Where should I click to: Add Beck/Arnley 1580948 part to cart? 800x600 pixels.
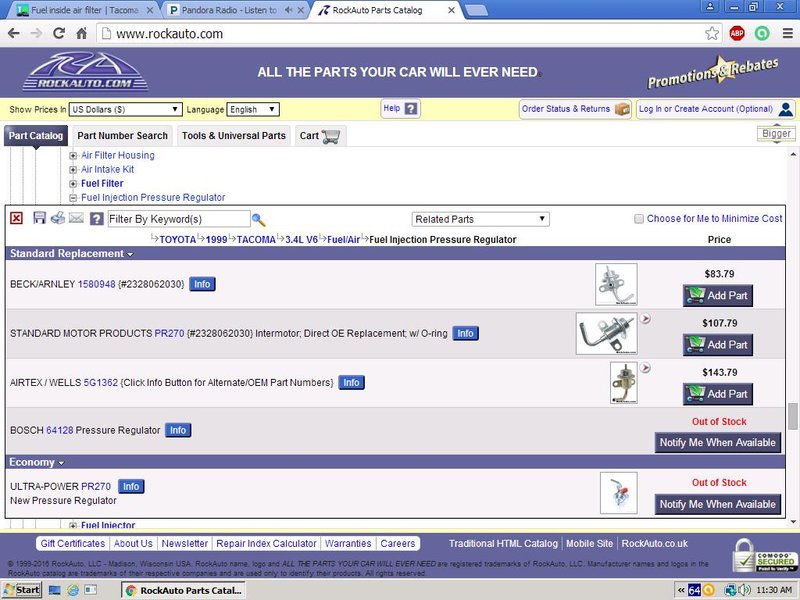(x=718, y=295)
